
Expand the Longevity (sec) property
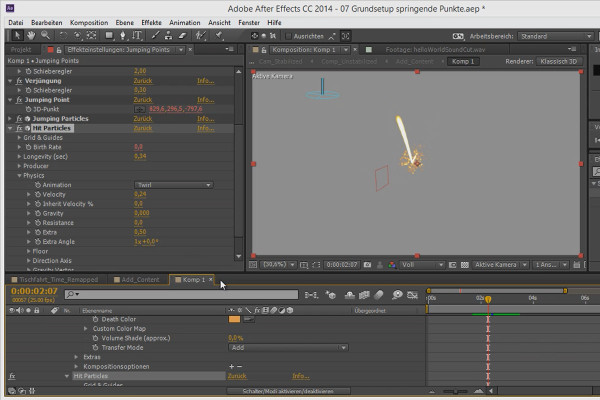coord(19,157)
